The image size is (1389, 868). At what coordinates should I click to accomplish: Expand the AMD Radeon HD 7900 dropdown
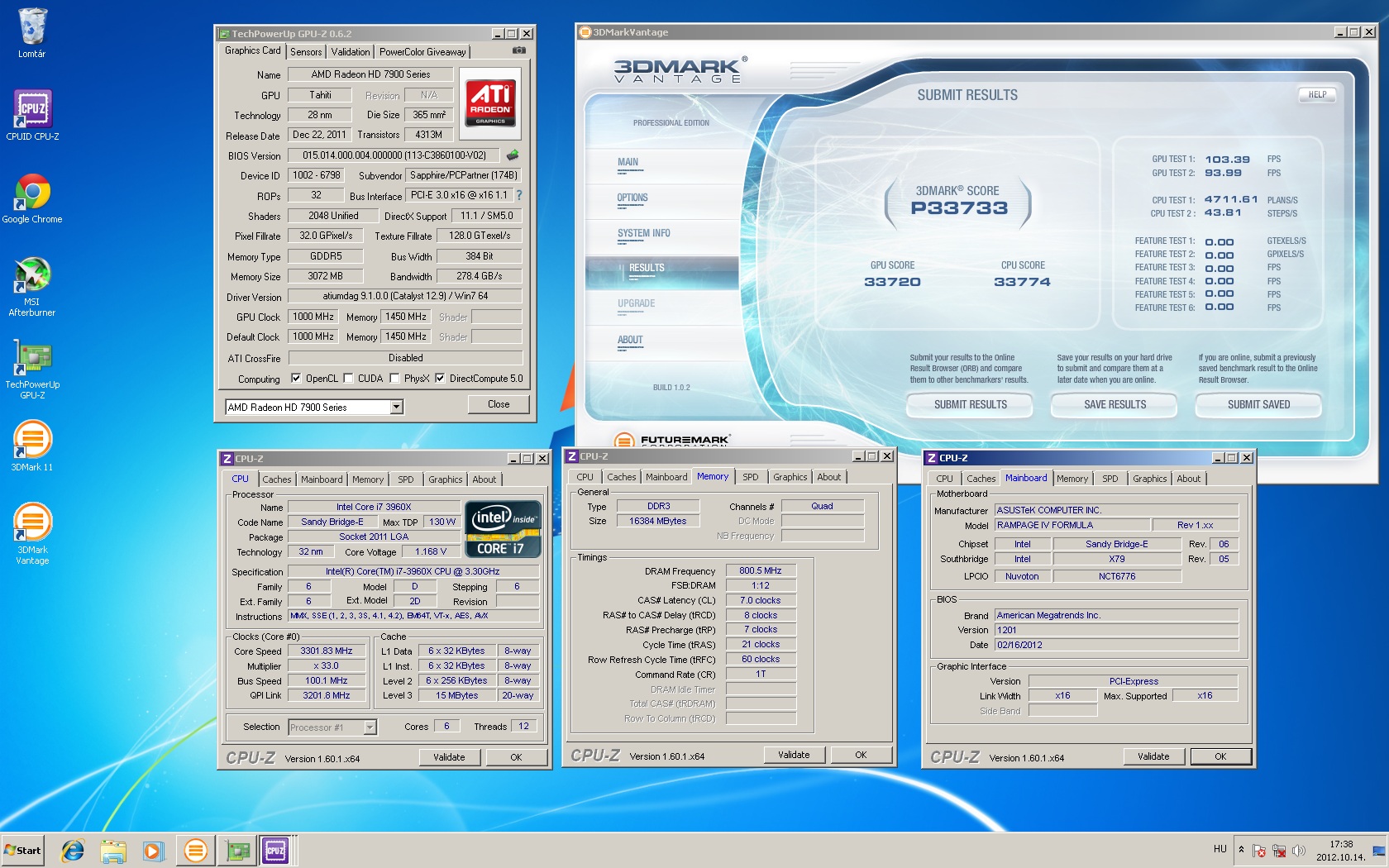coord(397,407)
